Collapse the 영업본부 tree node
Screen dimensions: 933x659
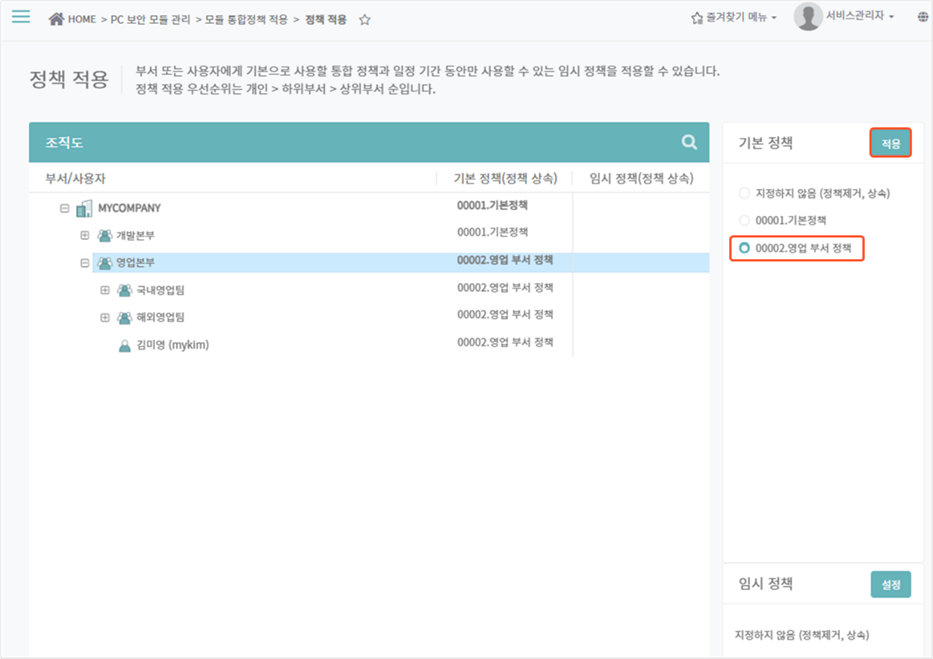coord(85,263)
